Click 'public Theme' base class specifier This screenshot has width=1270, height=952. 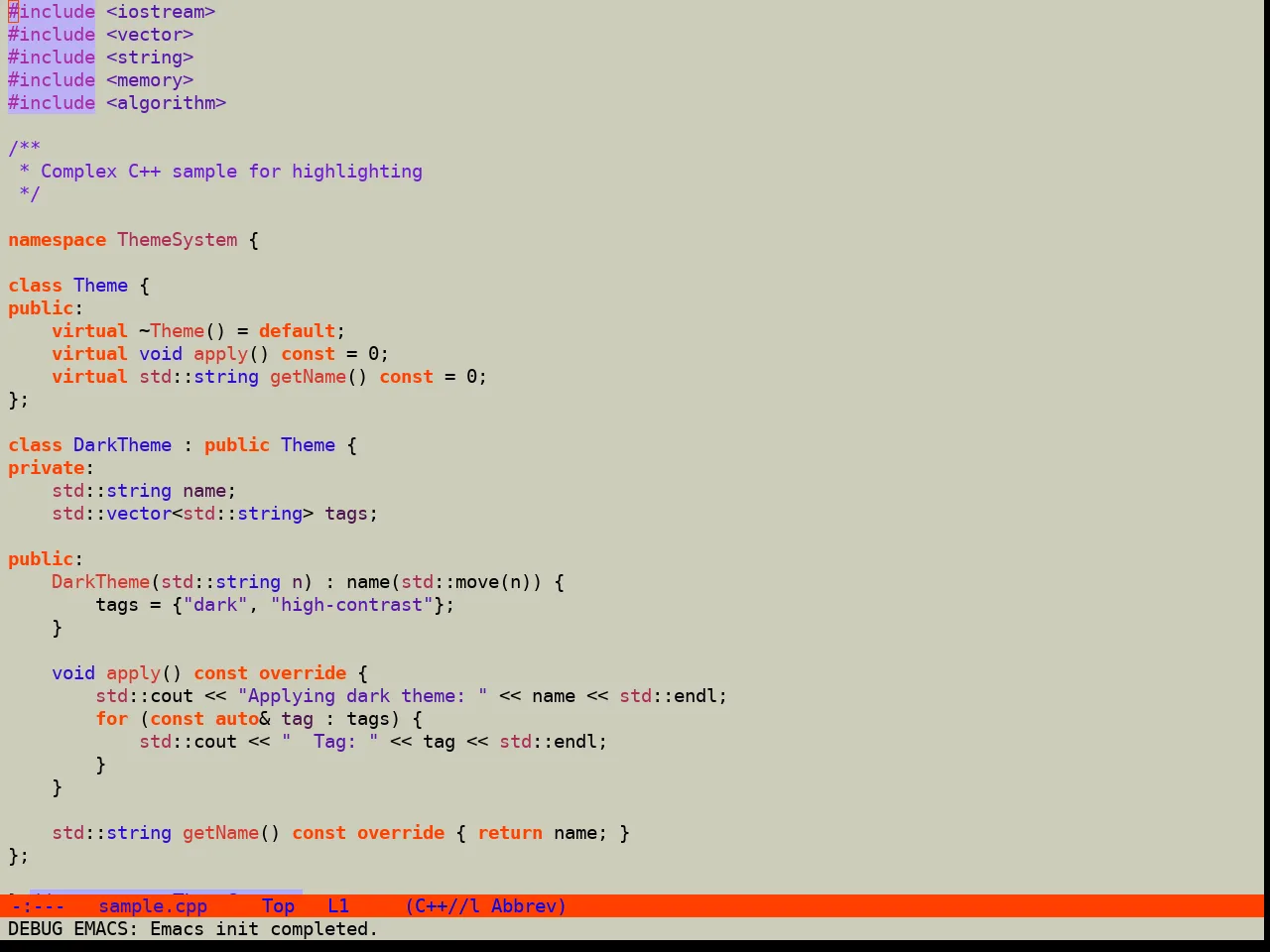pos(270,445)
